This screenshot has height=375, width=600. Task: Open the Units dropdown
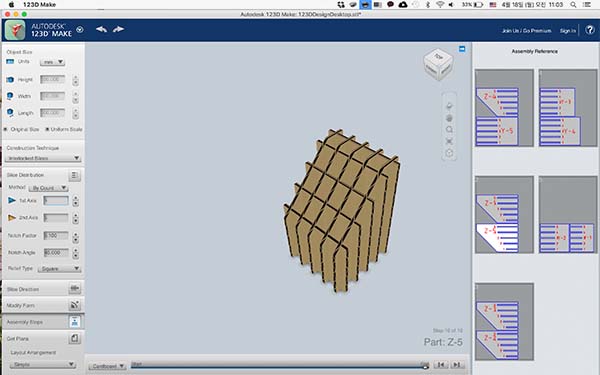coord(52,62)
